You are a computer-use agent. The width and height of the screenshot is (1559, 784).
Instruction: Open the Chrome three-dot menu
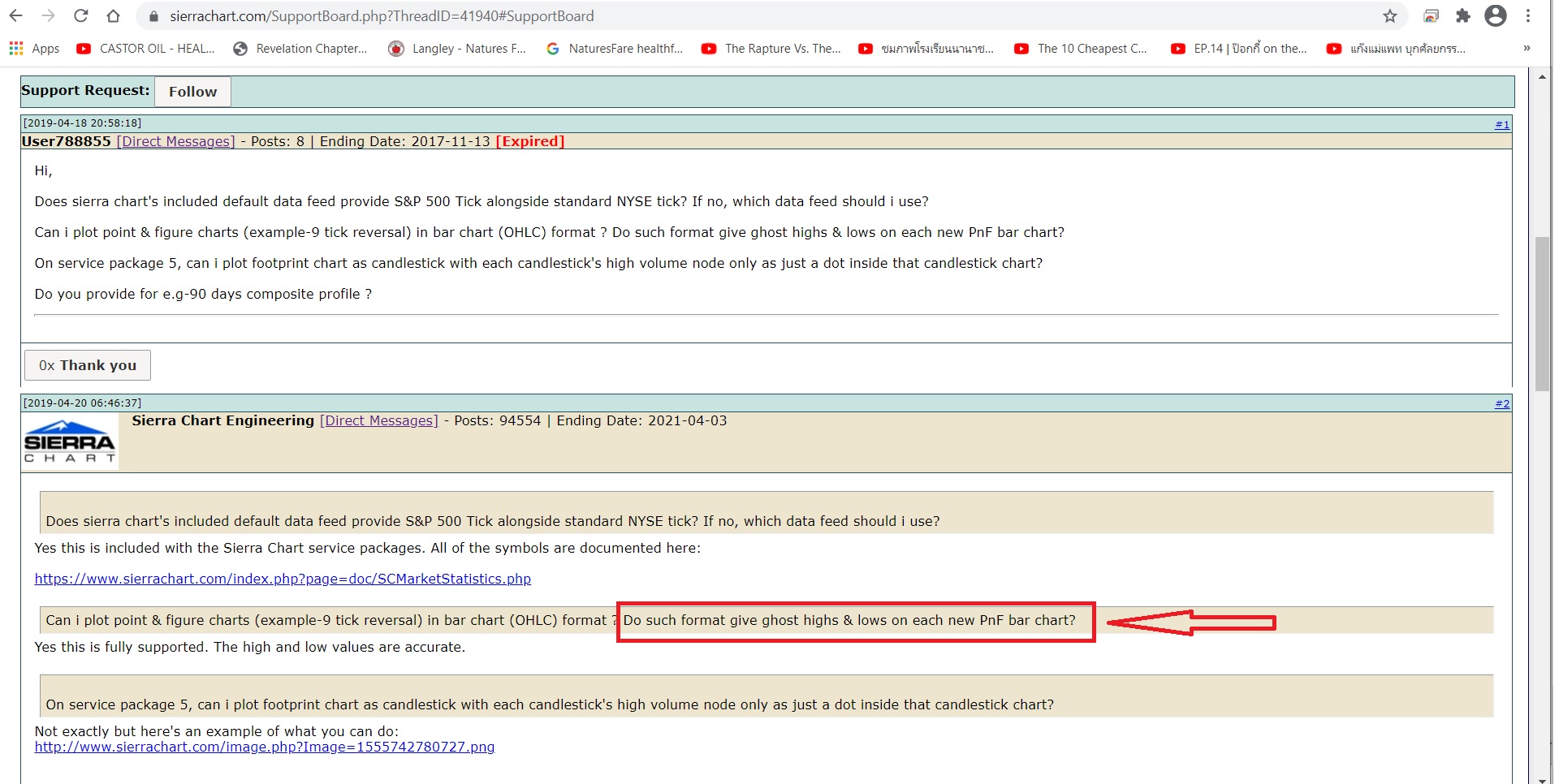pos(1528,16)
